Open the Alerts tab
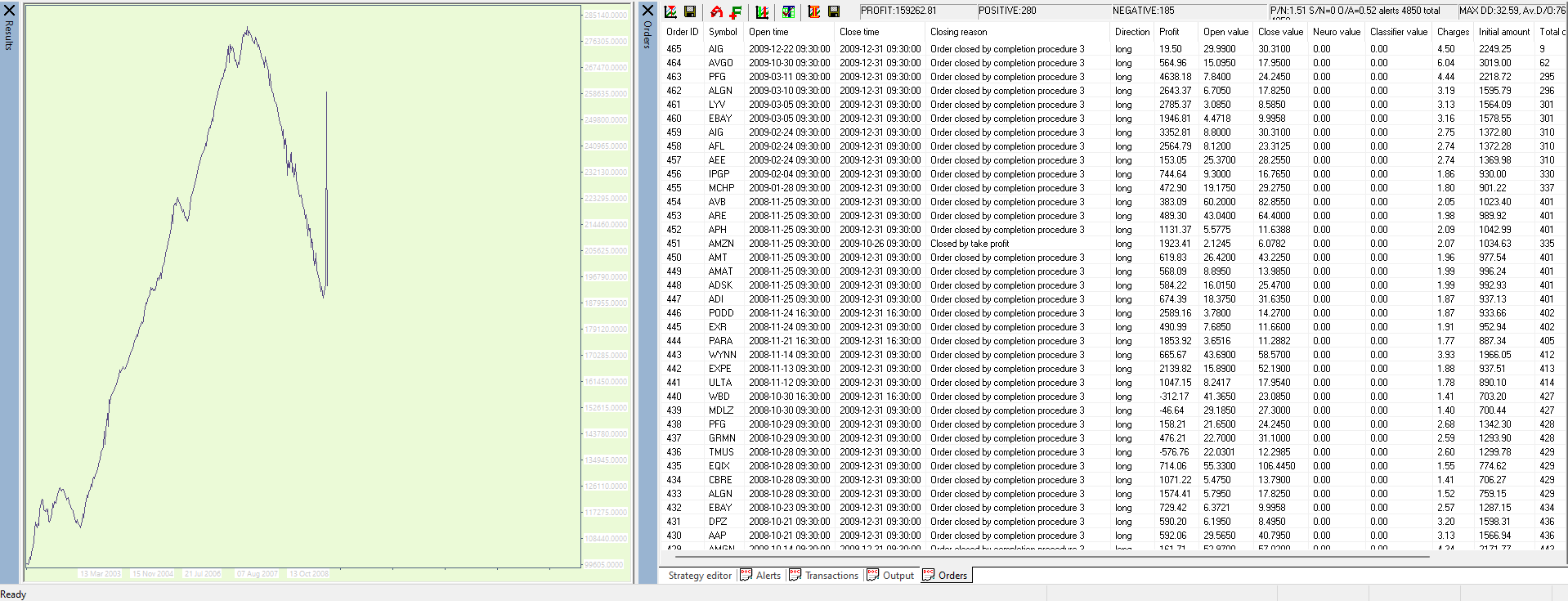Image resolution: width=1568 pixels, height=601 pixels. point(768,576)
